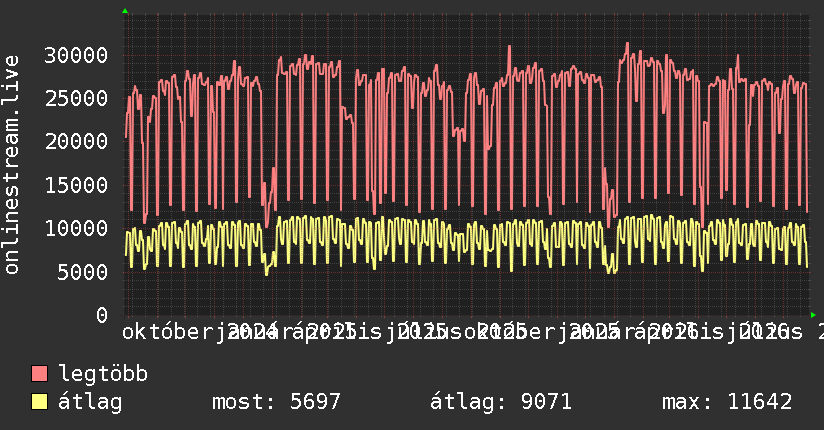Click the 0 y-axis label

tap(102, 315)
